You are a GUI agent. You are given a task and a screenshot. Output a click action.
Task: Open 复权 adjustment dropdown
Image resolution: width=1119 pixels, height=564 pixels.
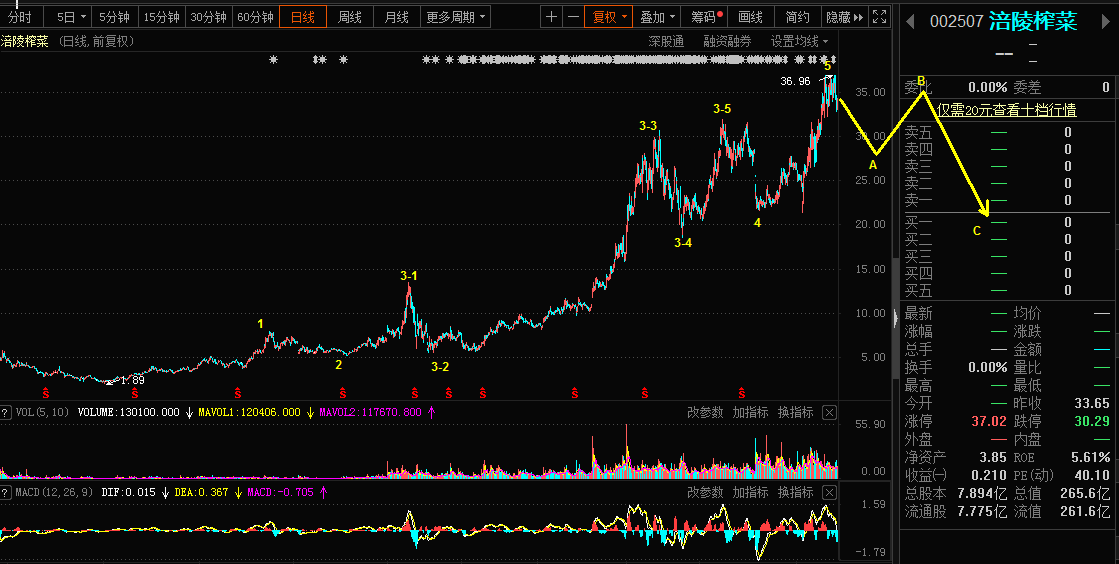[609, 16]
